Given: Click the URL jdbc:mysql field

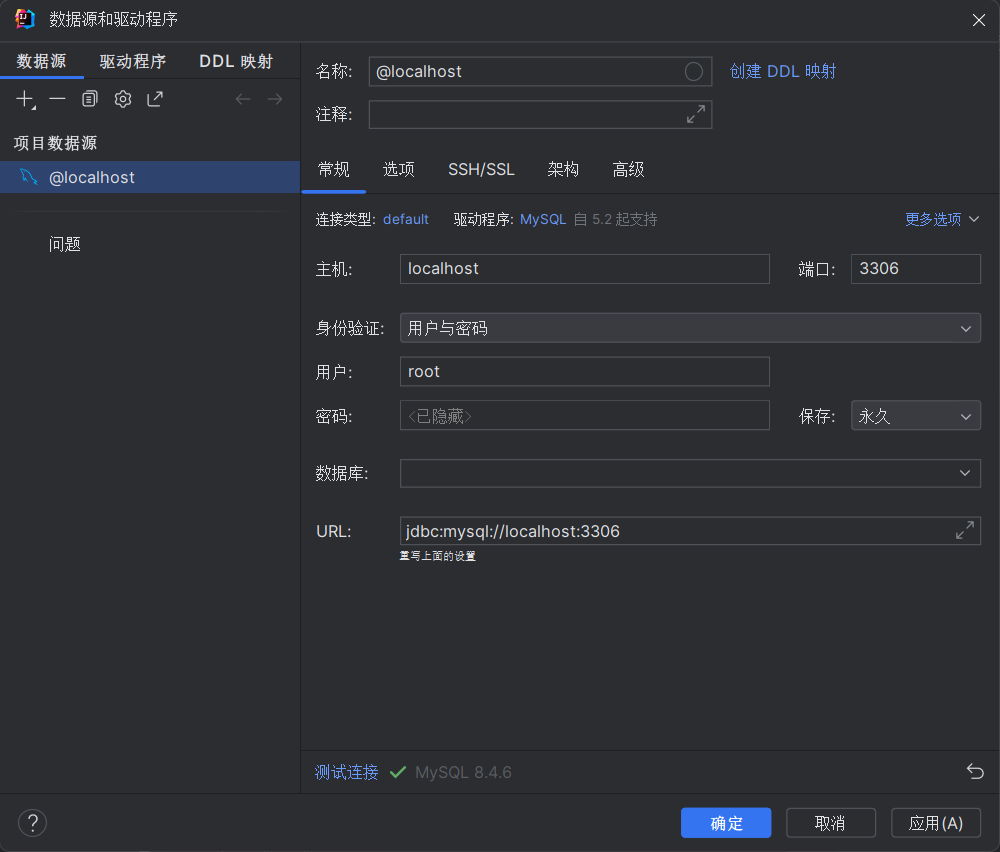Looking at the screenshot, I should 690,531.
